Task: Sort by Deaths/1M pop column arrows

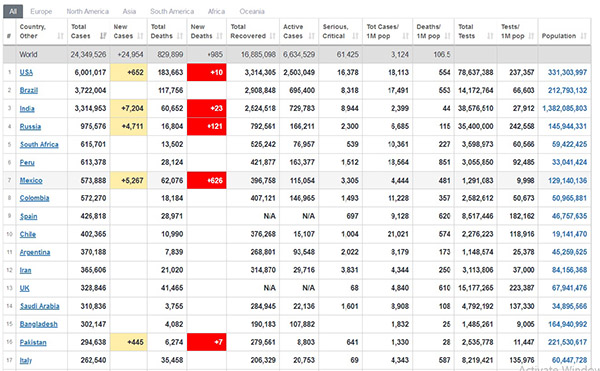Action: [x=447, y=36]
